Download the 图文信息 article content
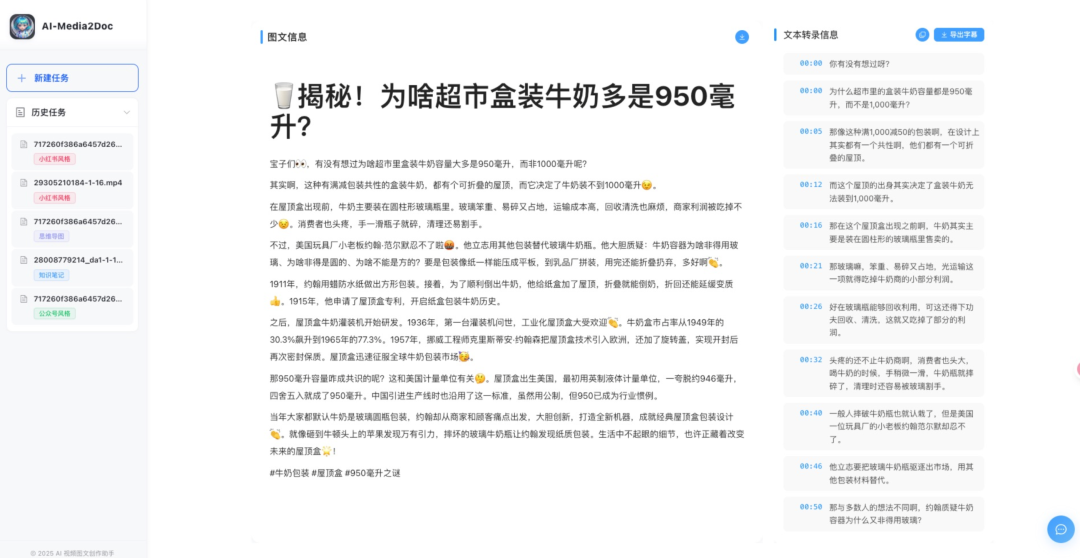Image resolution: width=1080 pixels, height=558 pixels. (x=742, y=37)
